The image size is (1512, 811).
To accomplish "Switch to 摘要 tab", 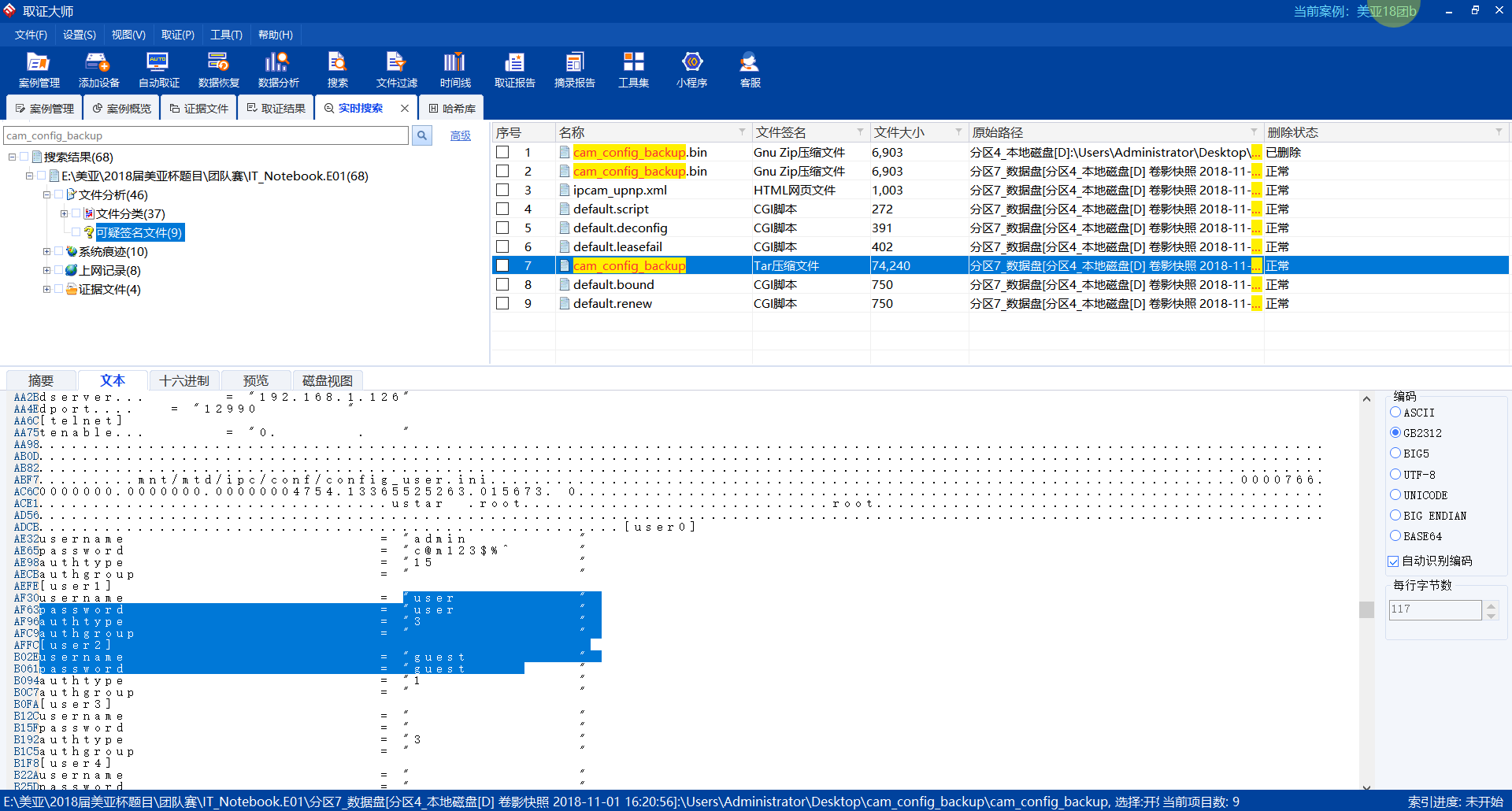I will (x=41, y=380).
